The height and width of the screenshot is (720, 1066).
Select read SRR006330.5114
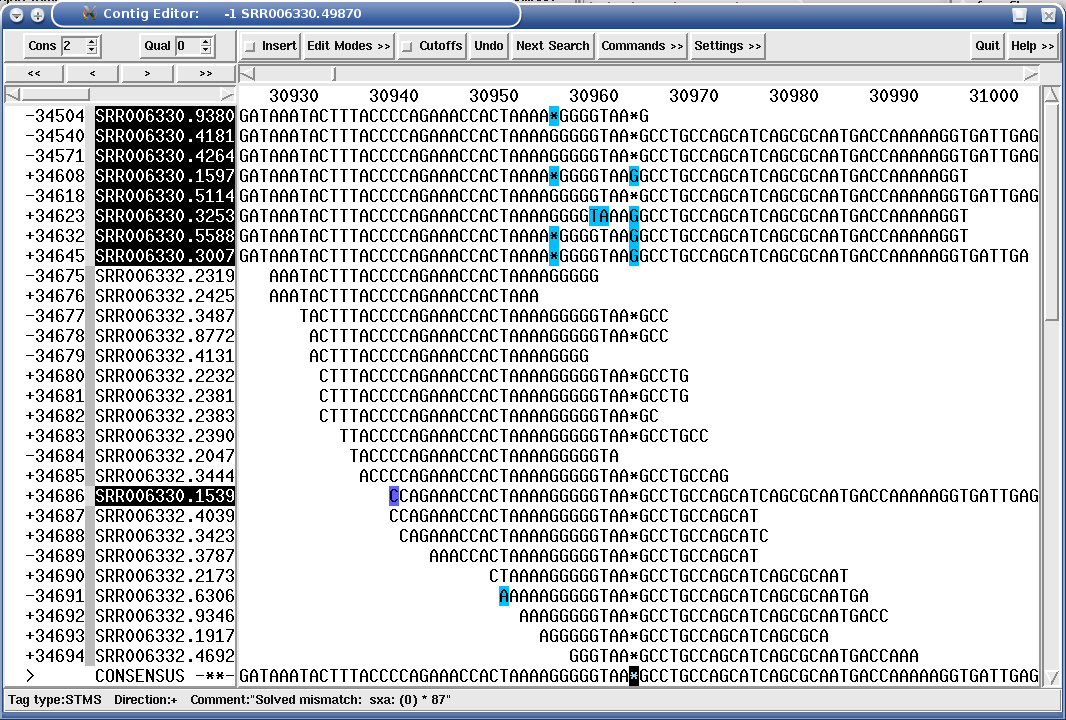pos(165,196)
